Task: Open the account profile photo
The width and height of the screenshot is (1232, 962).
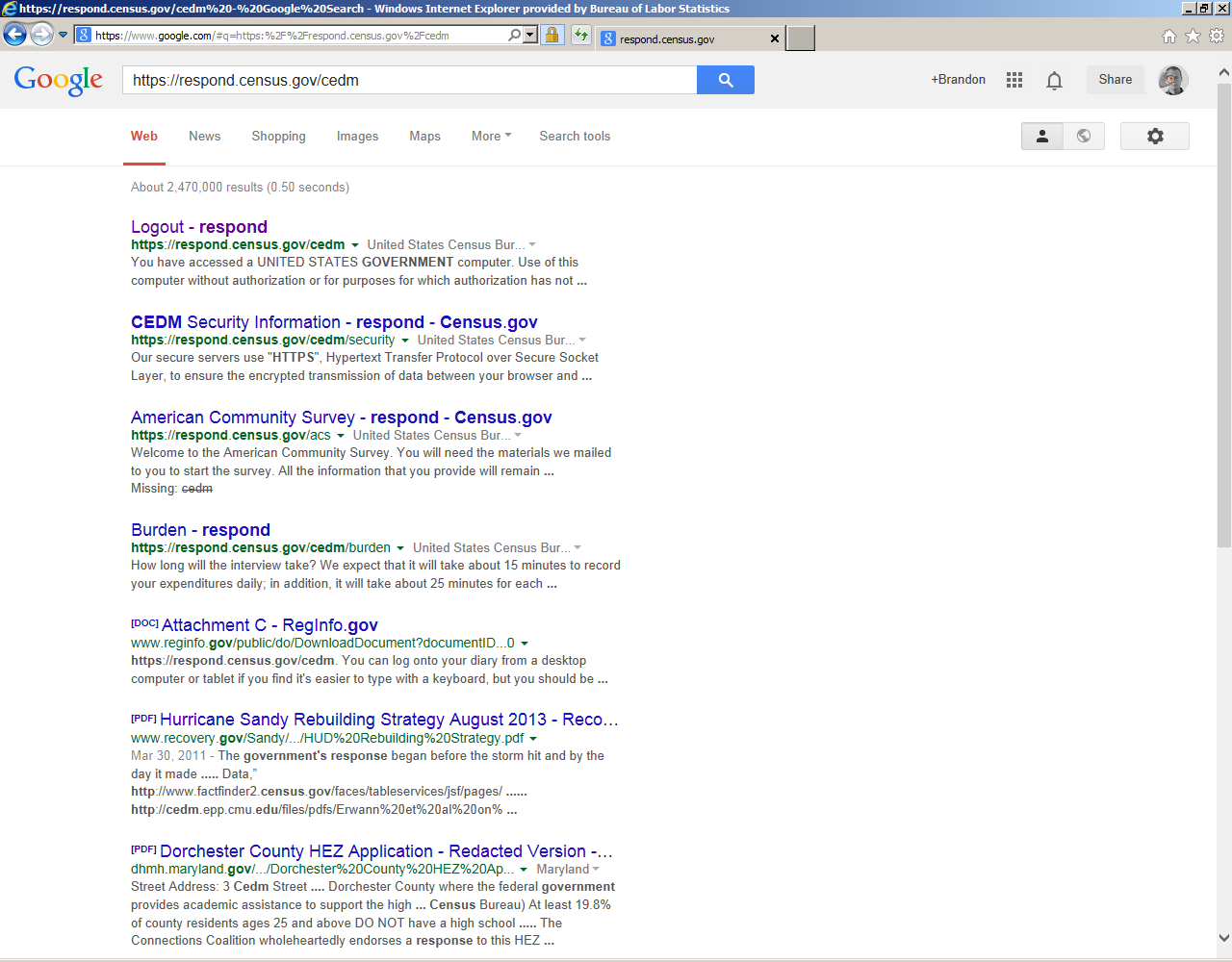Action: [1172, 80]
